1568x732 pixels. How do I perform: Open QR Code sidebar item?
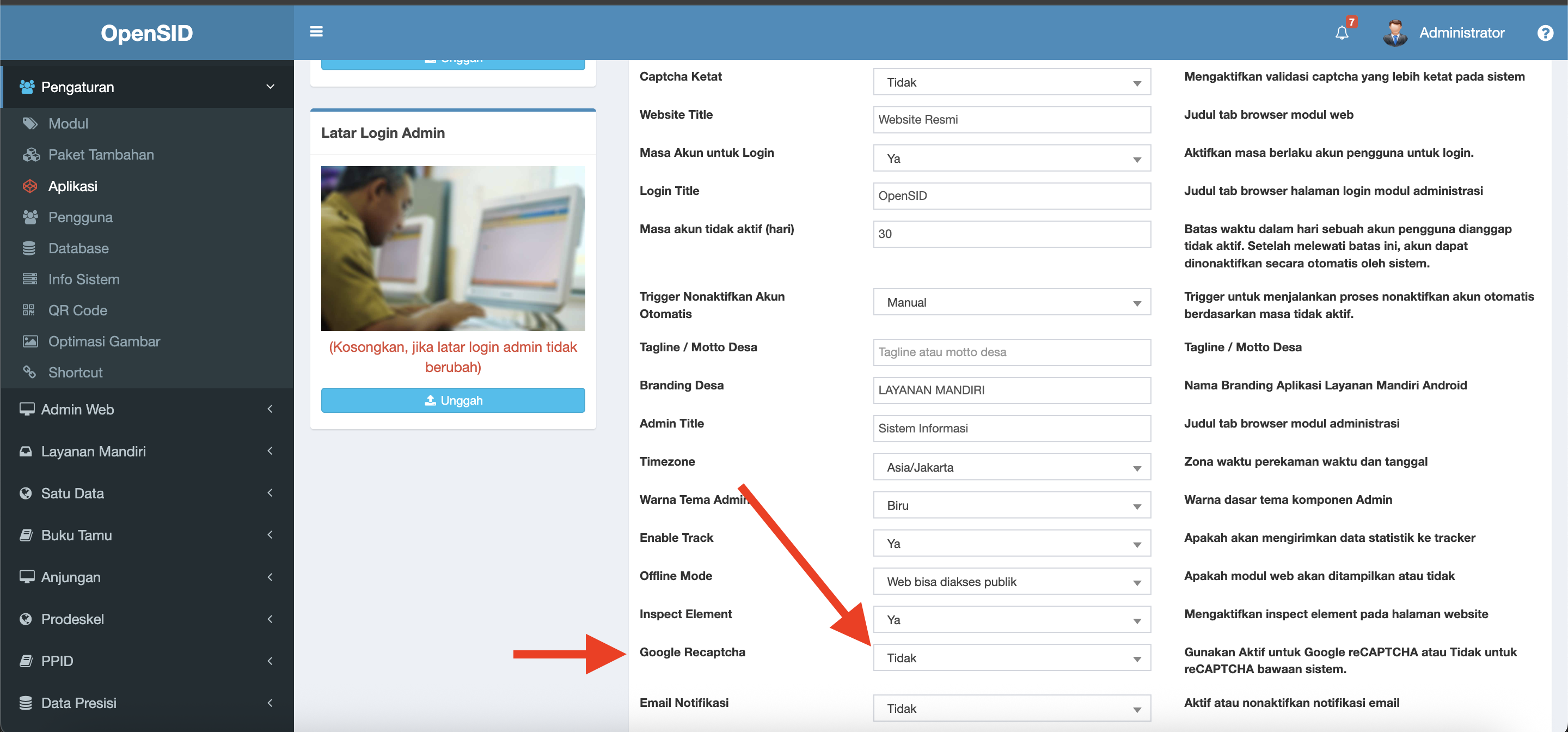pos(77,310)
